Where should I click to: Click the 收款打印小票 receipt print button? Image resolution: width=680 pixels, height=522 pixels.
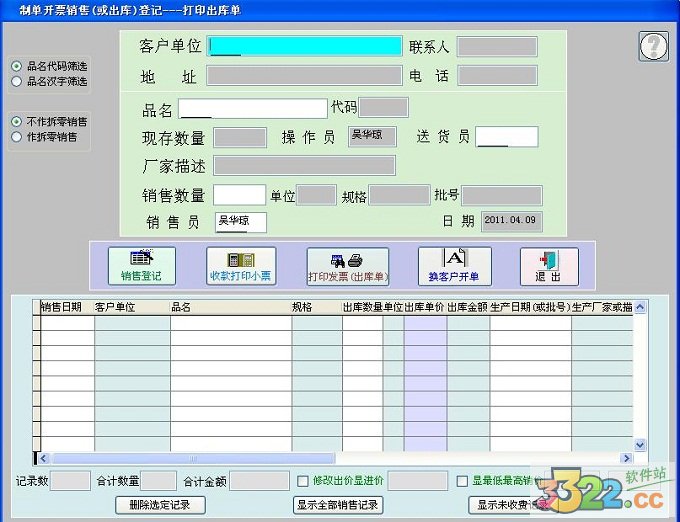[x=241, y=266]
